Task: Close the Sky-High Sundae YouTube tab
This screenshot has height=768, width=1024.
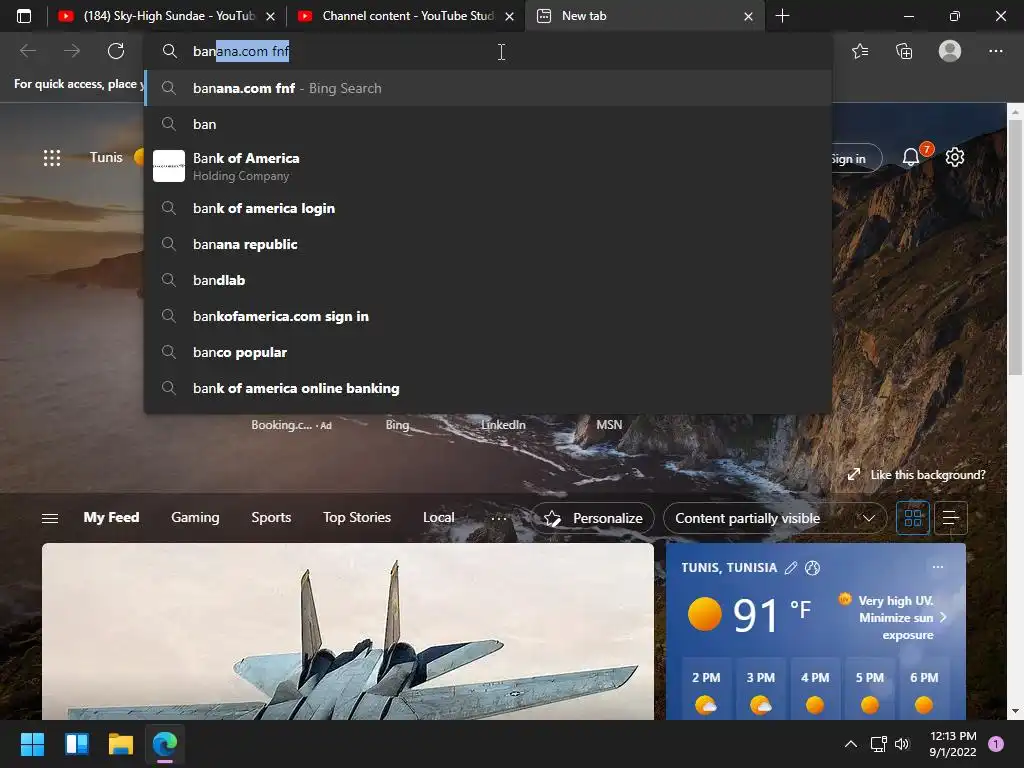Action: [270, 16]
